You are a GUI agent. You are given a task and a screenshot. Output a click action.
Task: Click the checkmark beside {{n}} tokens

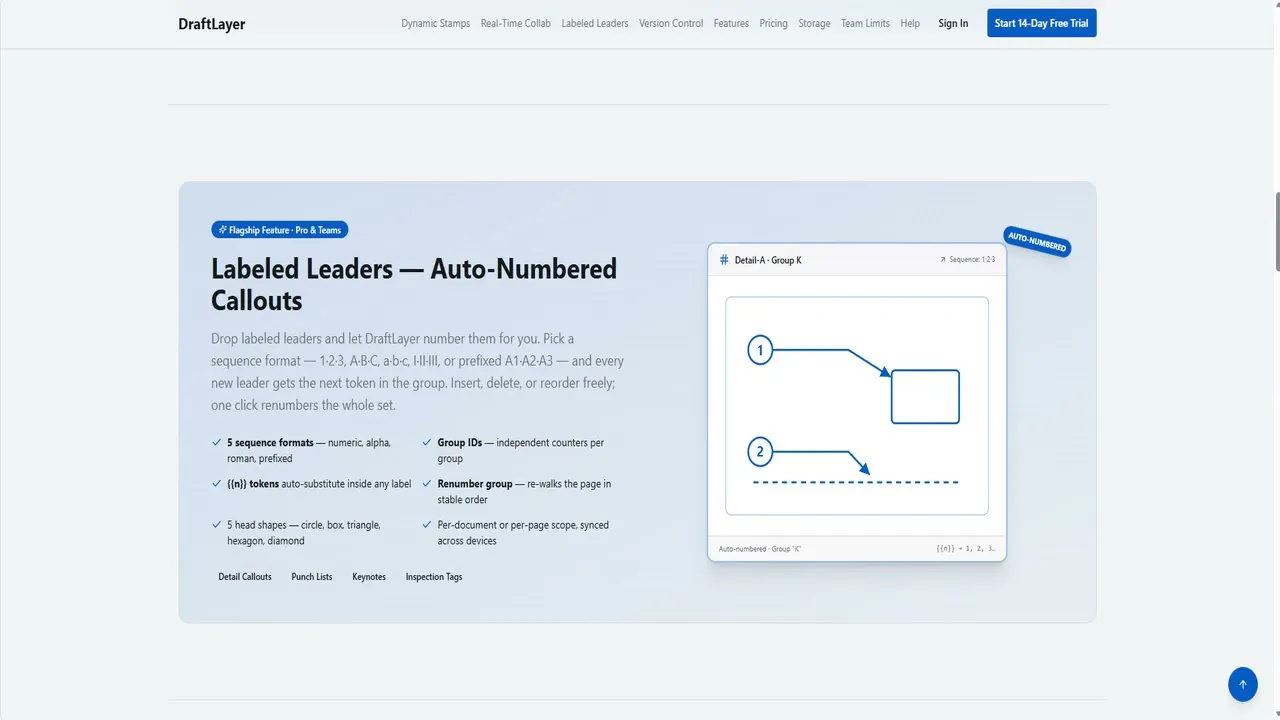click(217, 483)
